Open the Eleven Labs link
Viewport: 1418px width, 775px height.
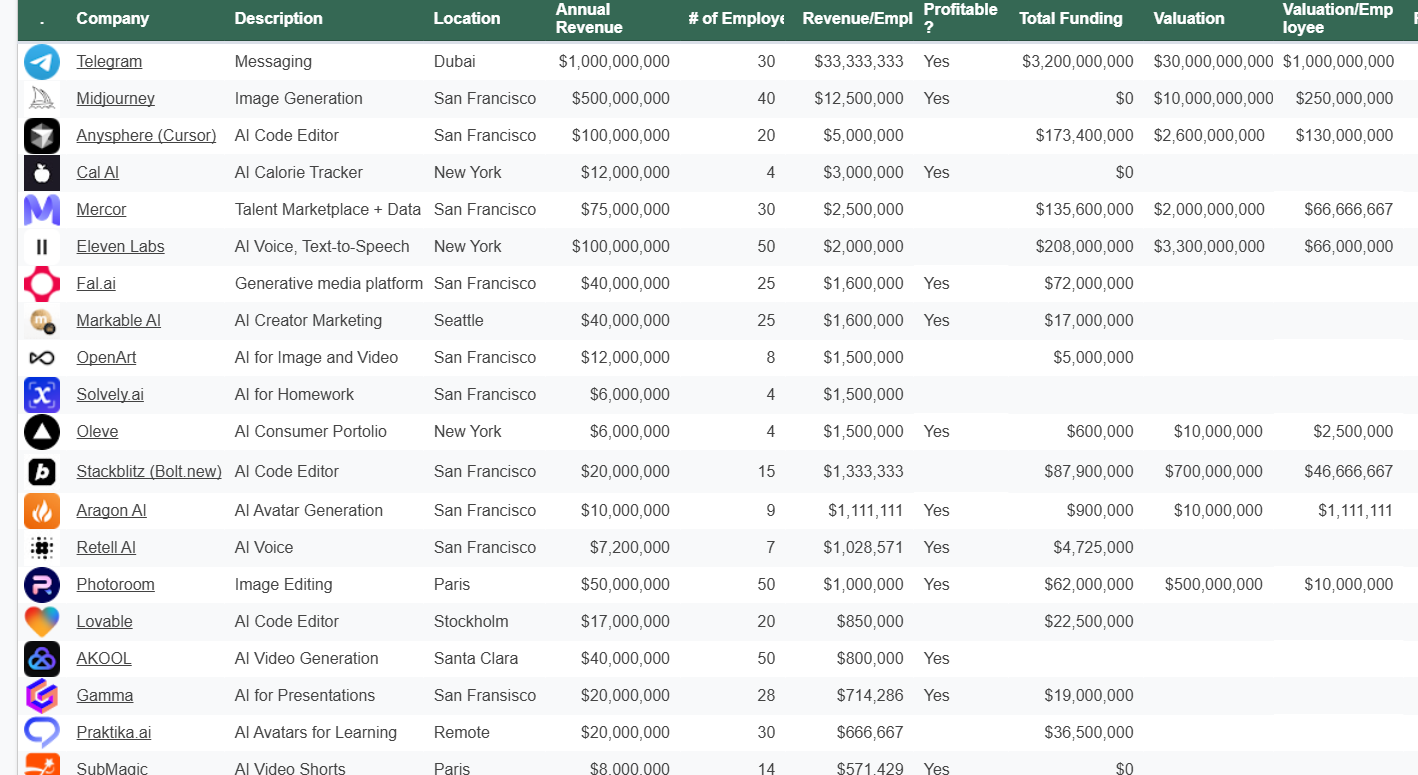pyautogui.click(x=120, y=247)
